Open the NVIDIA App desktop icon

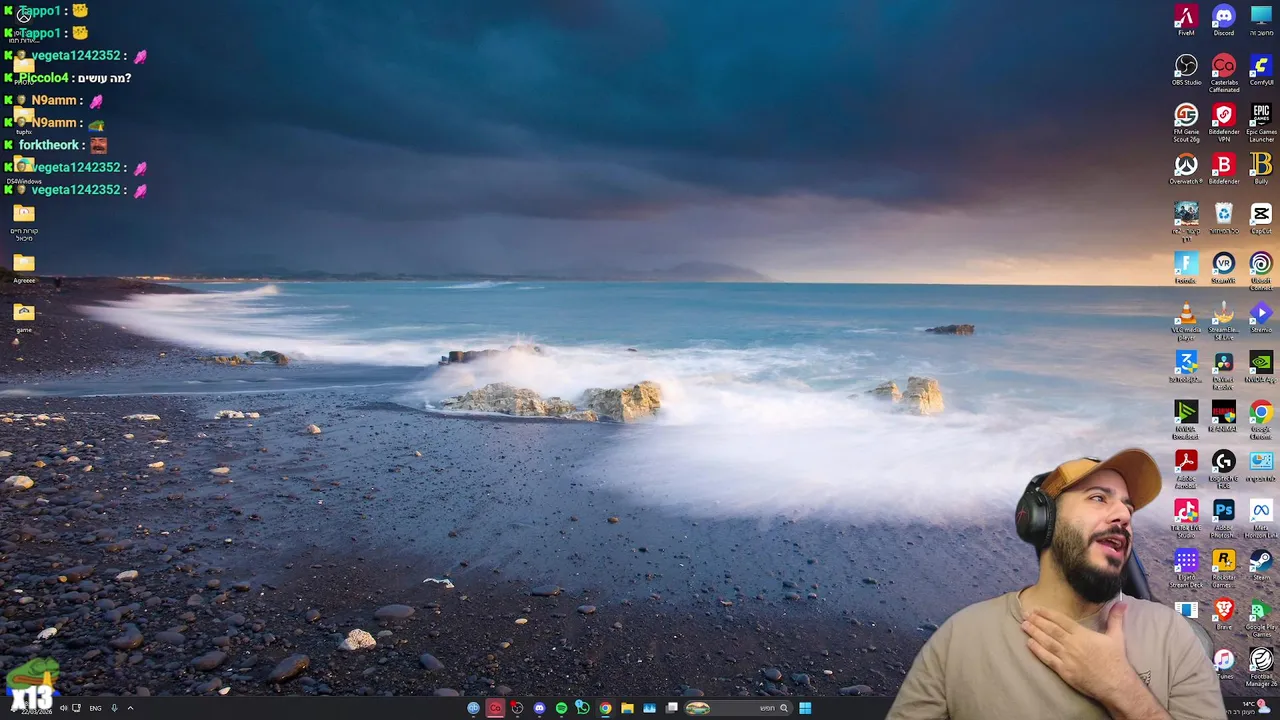[x=1261, y=367]
